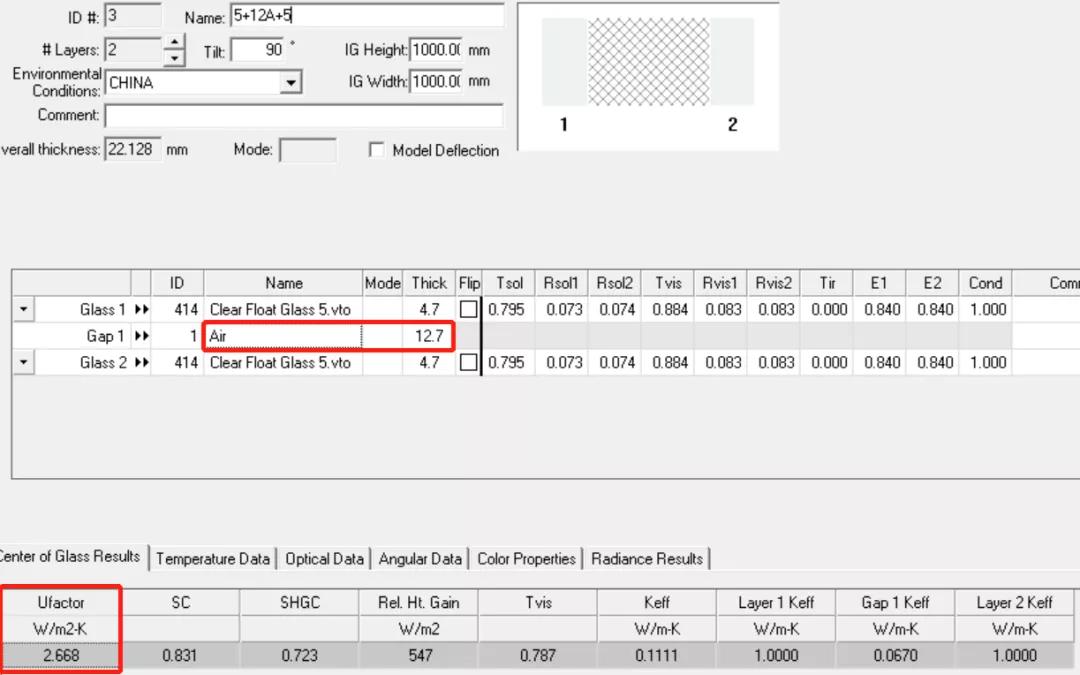Click the double-arrow icon for Glass 2
1080x675 pixels.
141,363
